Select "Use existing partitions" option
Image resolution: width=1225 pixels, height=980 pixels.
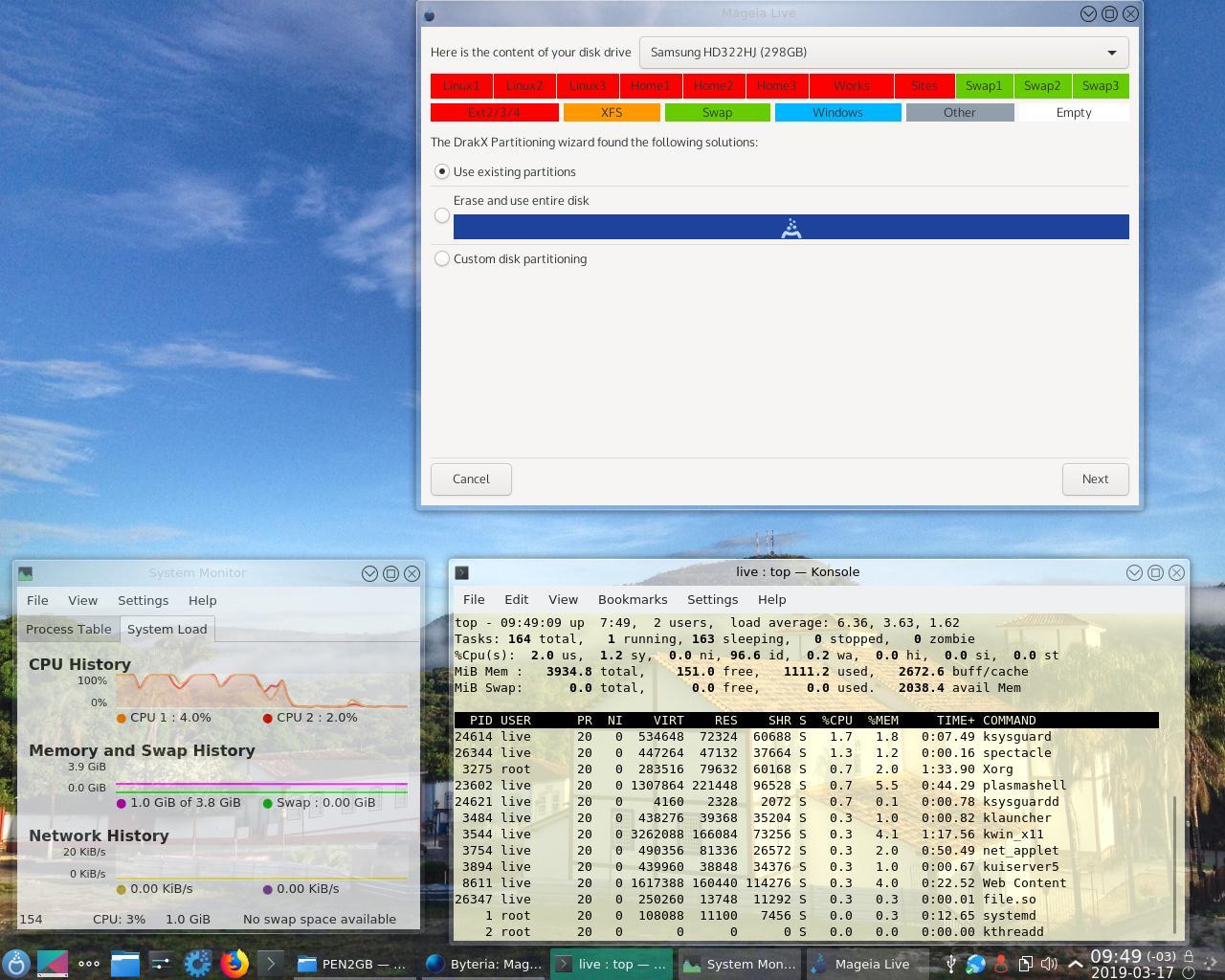point(442,172)
